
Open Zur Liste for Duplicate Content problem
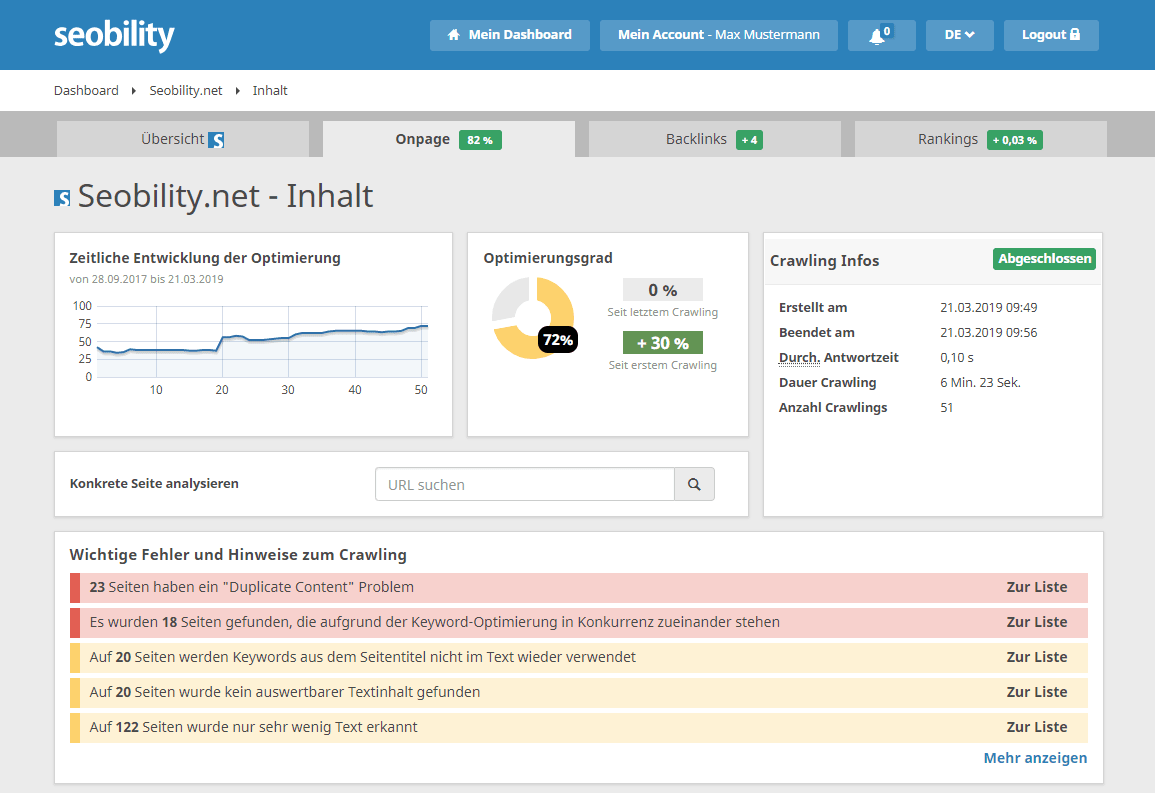[x=1036, y=587]
